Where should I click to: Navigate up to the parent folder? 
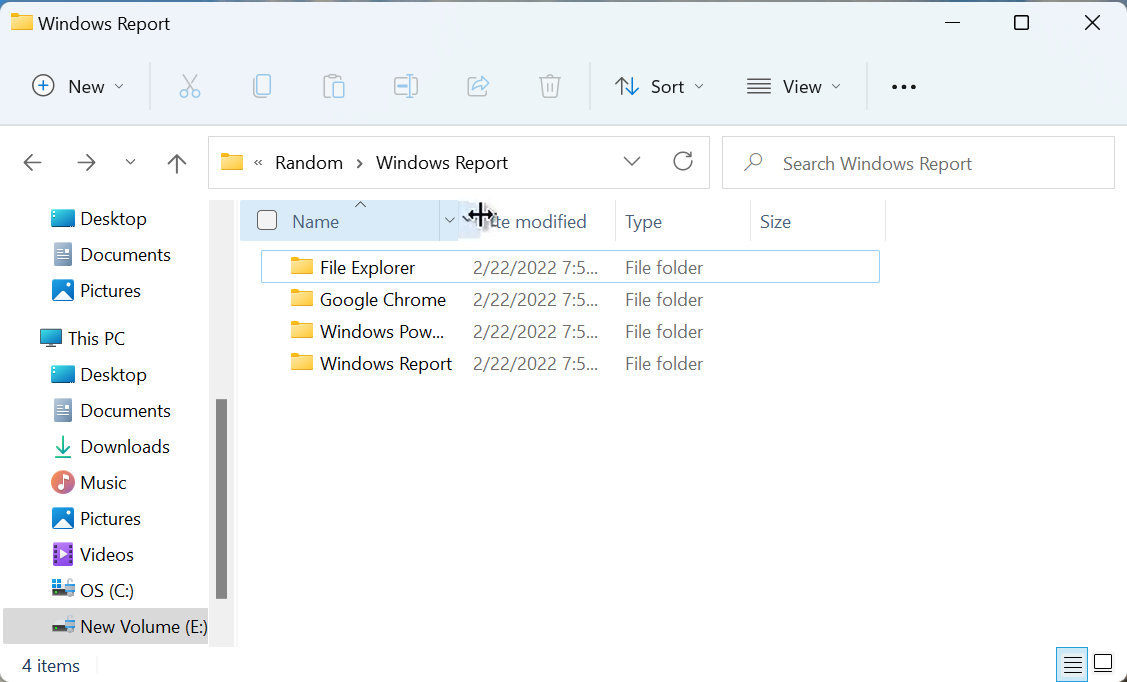tap(176, 162)
